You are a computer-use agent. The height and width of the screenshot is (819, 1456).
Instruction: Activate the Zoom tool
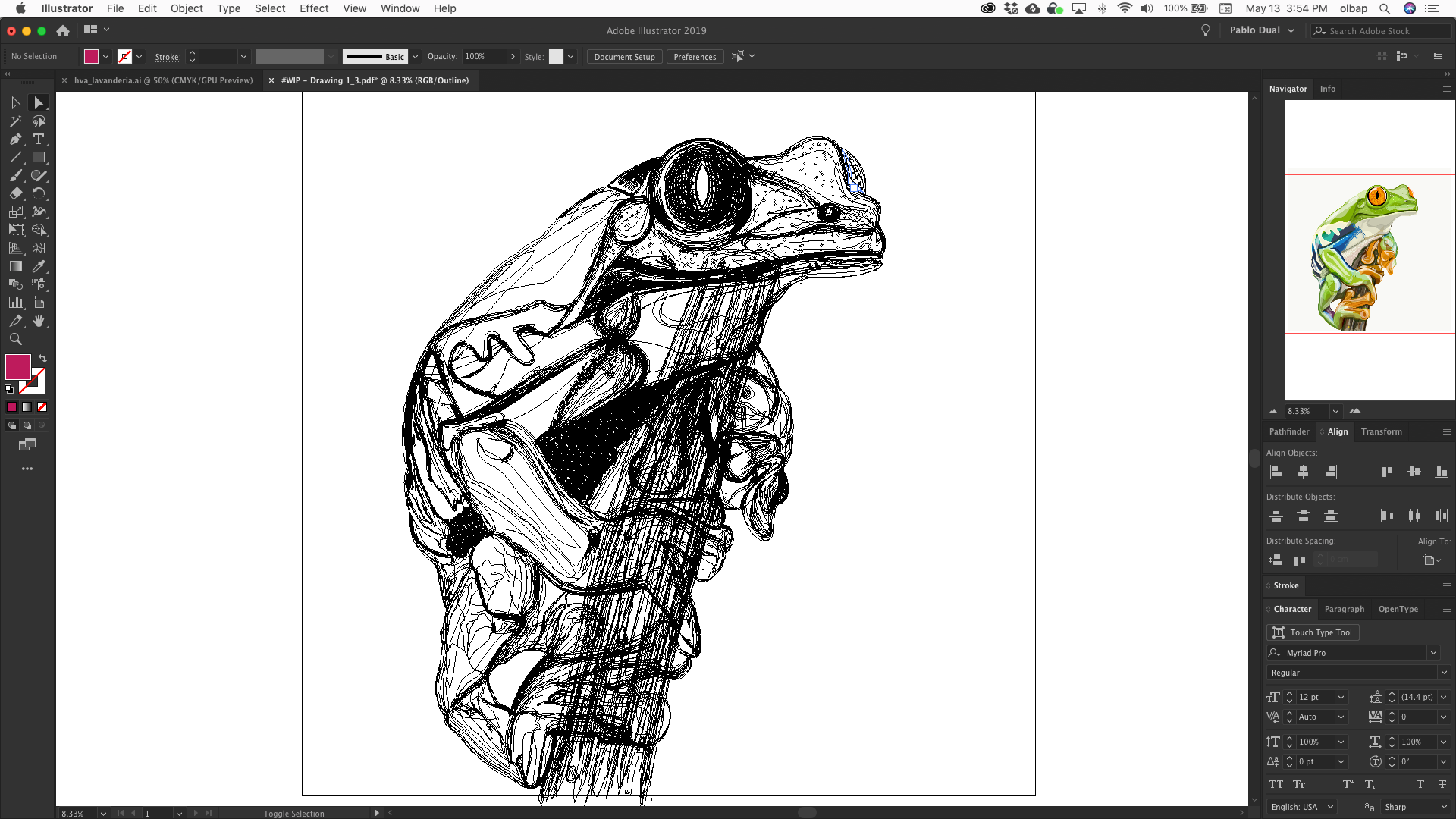point(15,340)
